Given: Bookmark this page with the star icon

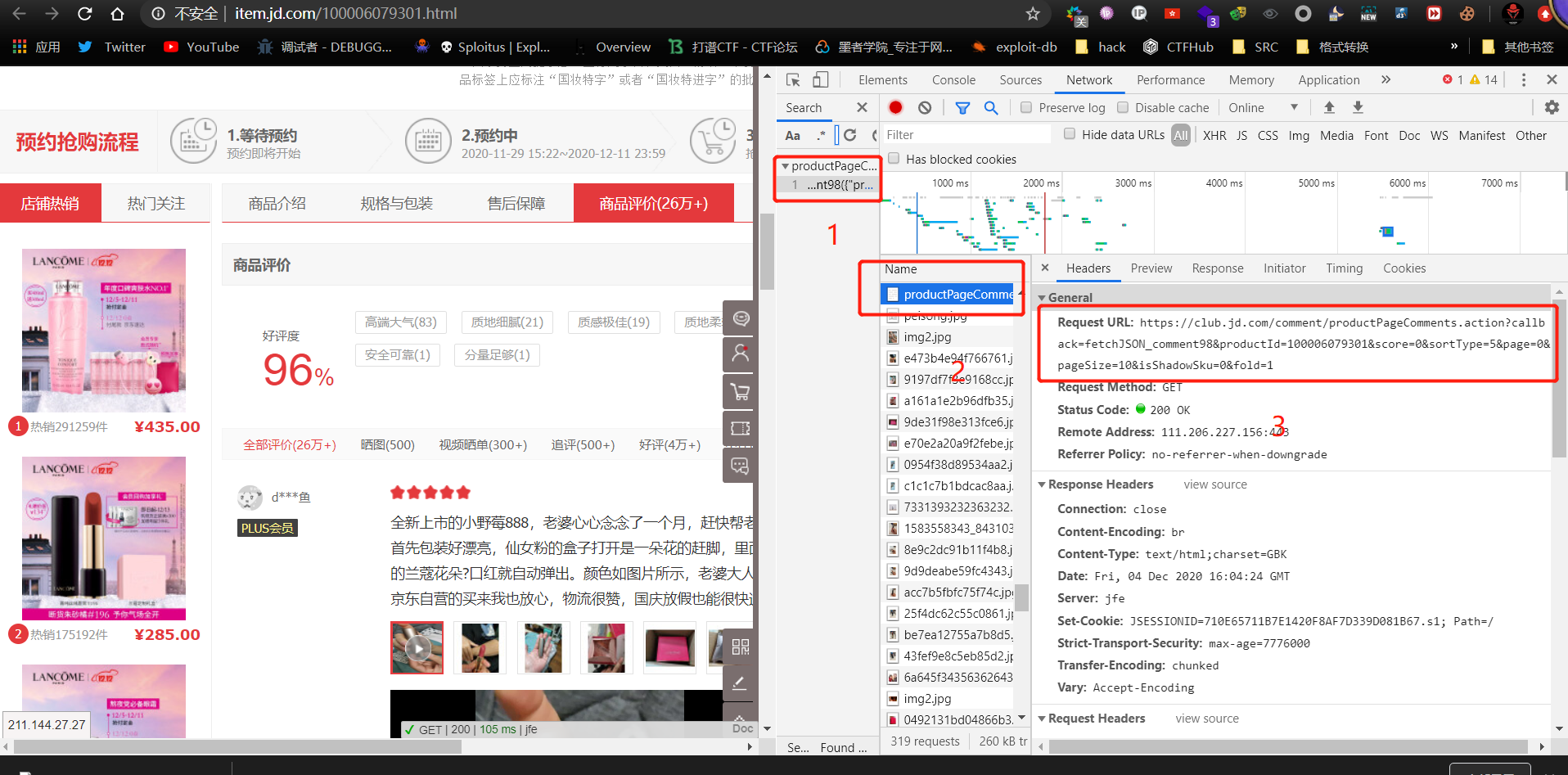Looking at the screenshot, I should pos(1033,14).
